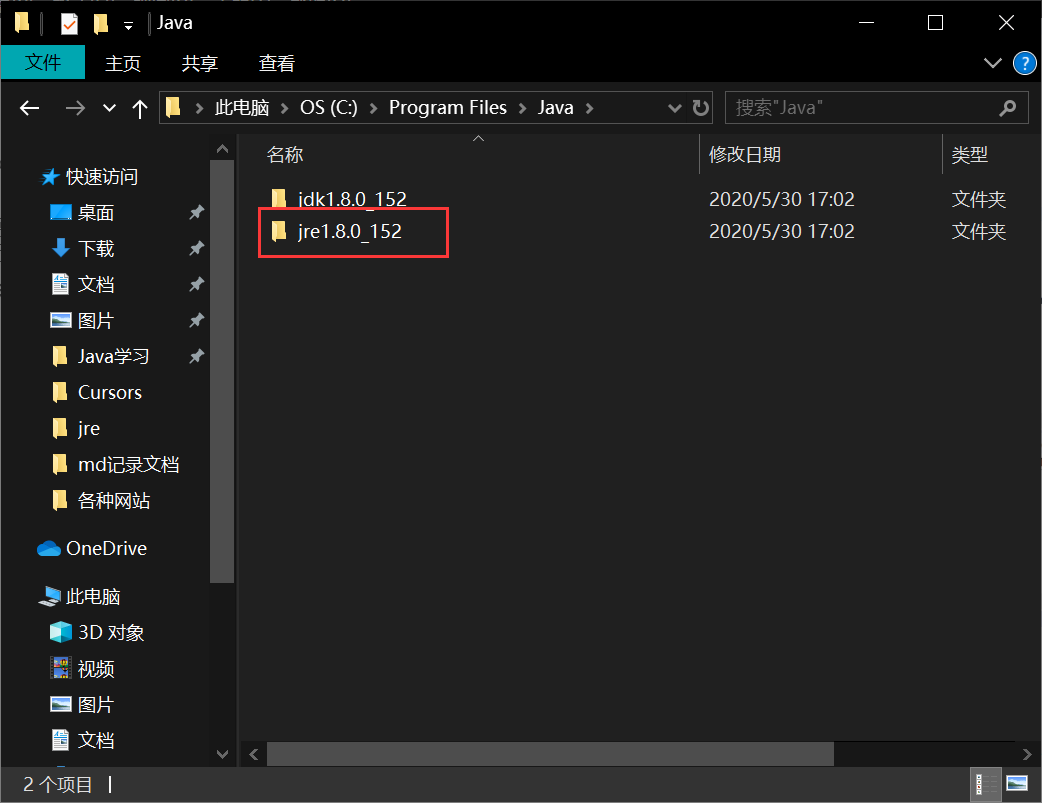Select OneDrive in the navigation pane

click(x=106, y=548)
